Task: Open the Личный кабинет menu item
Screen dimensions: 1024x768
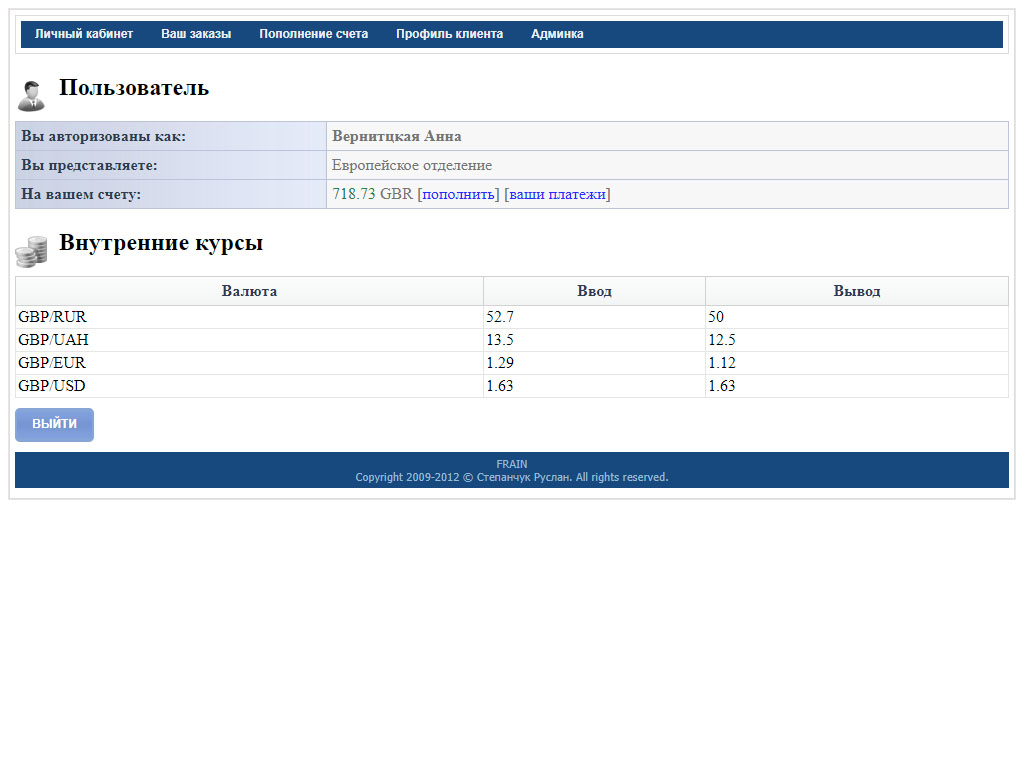Action: 84,34
